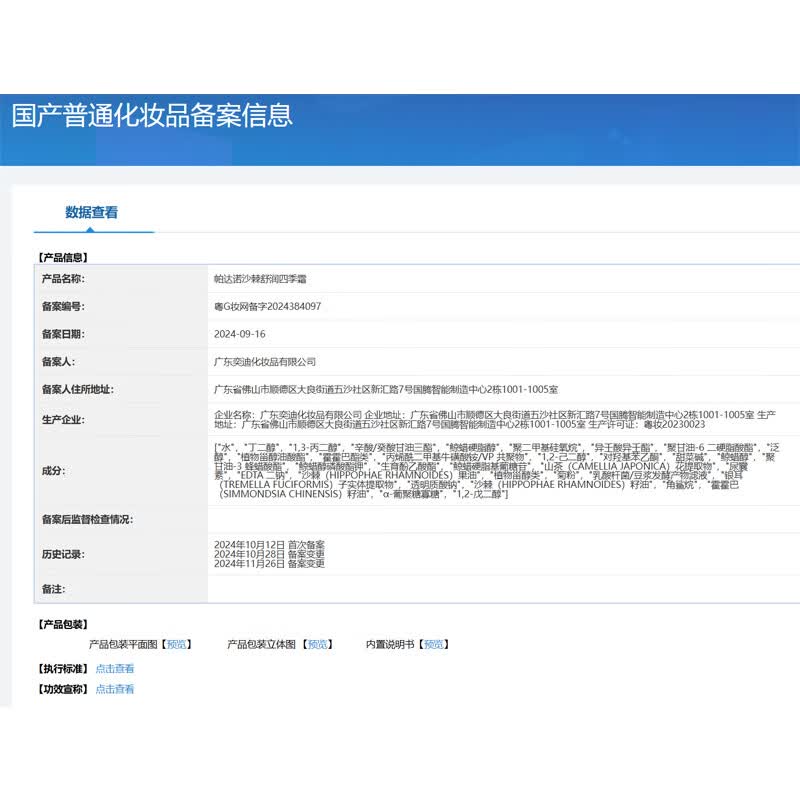Image resolution: width=800 pixels, height=800 pixels.
Task: Select filer name 广东奕迪化妆品有限公司
Action: click(265, 362)
